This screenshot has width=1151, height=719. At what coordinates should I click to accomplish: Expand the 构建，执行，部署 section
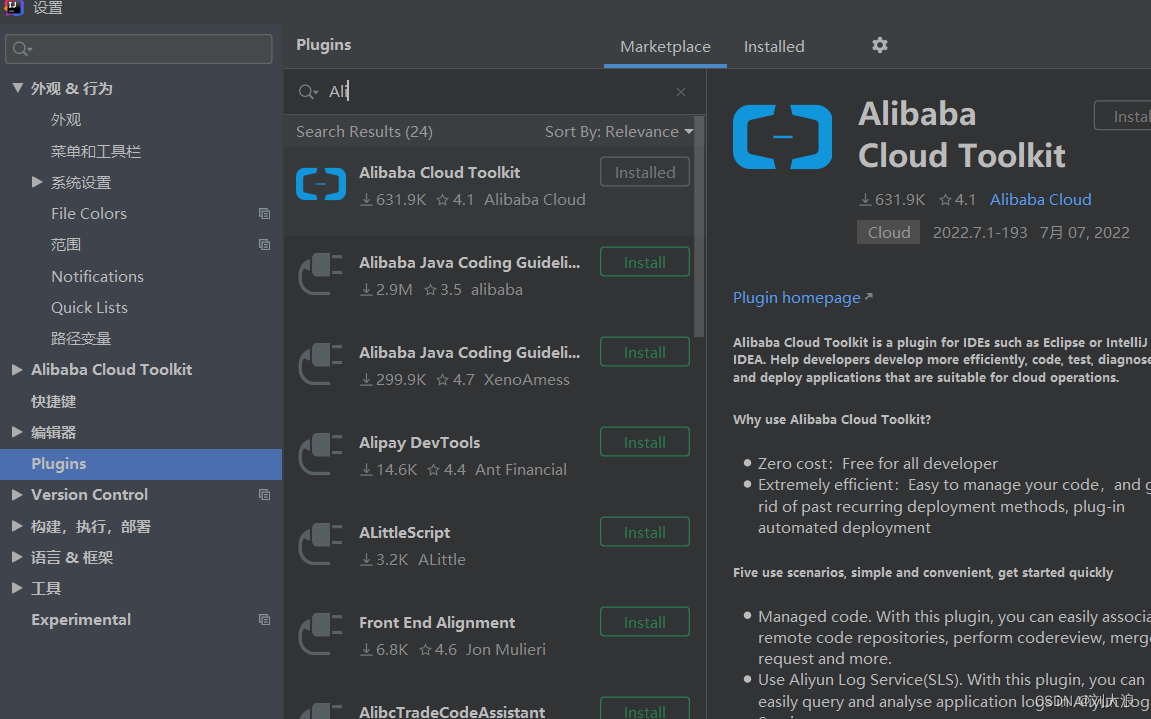pyautogui.click(x=17, y=526)
